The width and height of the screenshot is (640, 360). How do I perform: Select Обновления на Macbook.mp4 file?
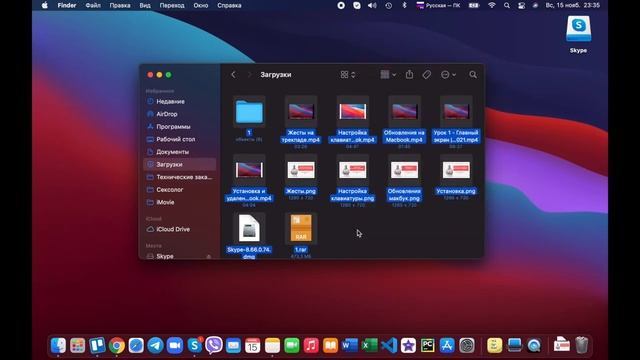pyautogui.click(x=404, y=111)
